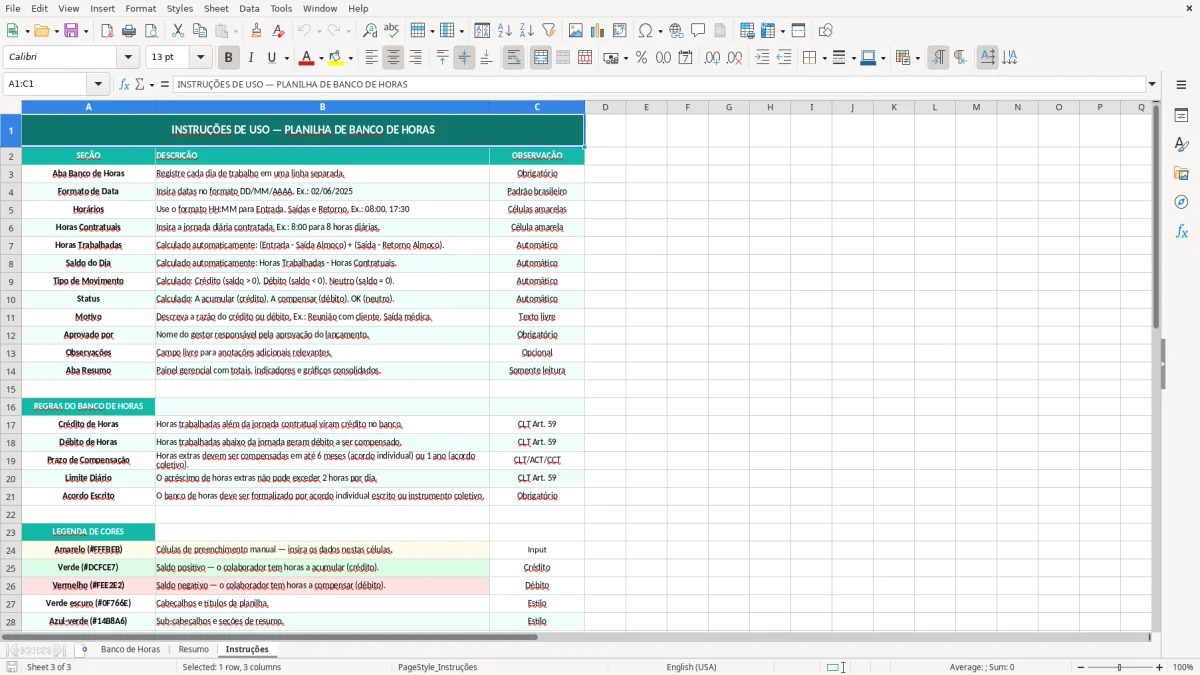The image size is (1200, 675).
Task: Click column header C
Action: point(537,107)
